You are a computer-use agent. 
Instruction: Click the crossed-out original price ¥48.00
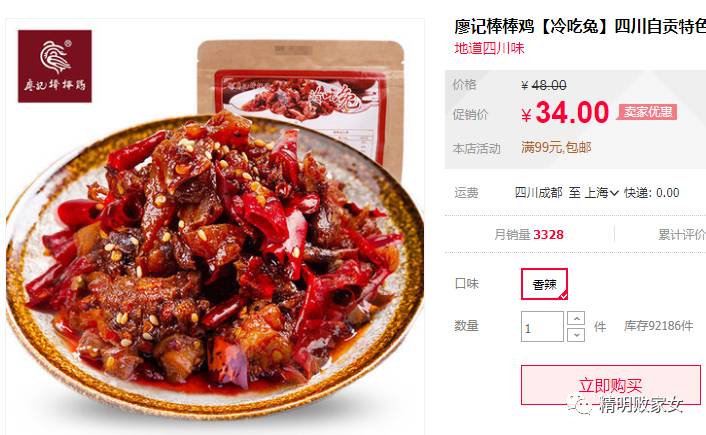[x=543, y=85]
